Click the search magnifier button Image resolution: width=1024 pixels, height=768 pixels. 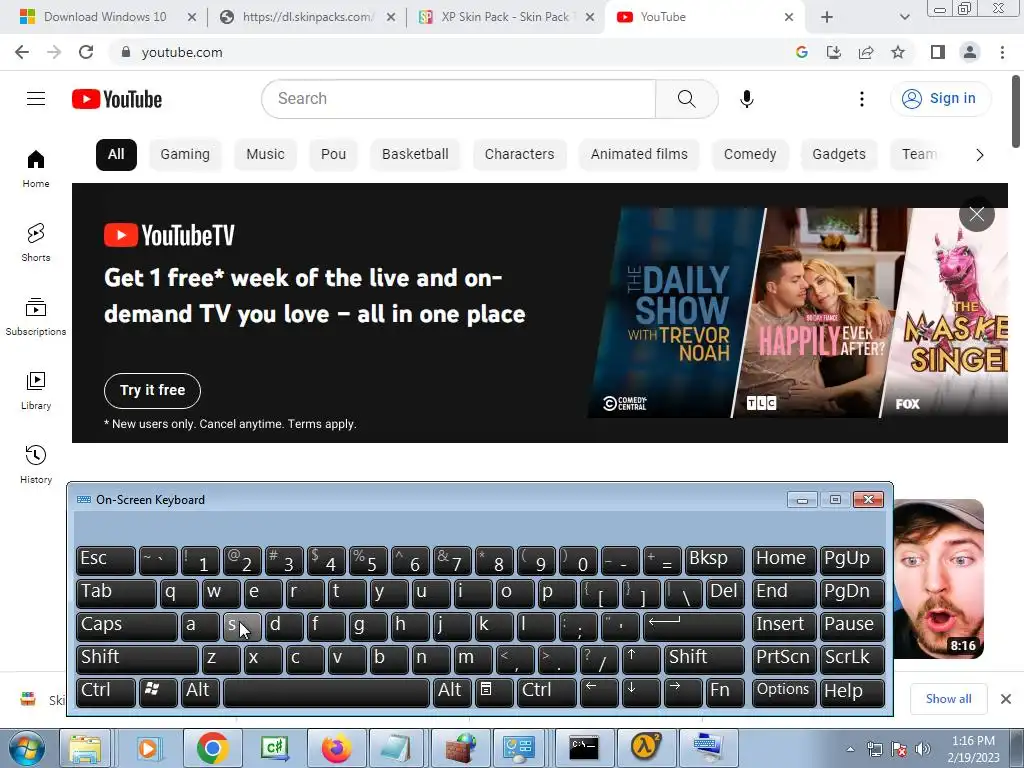click(x=686, y=99)
